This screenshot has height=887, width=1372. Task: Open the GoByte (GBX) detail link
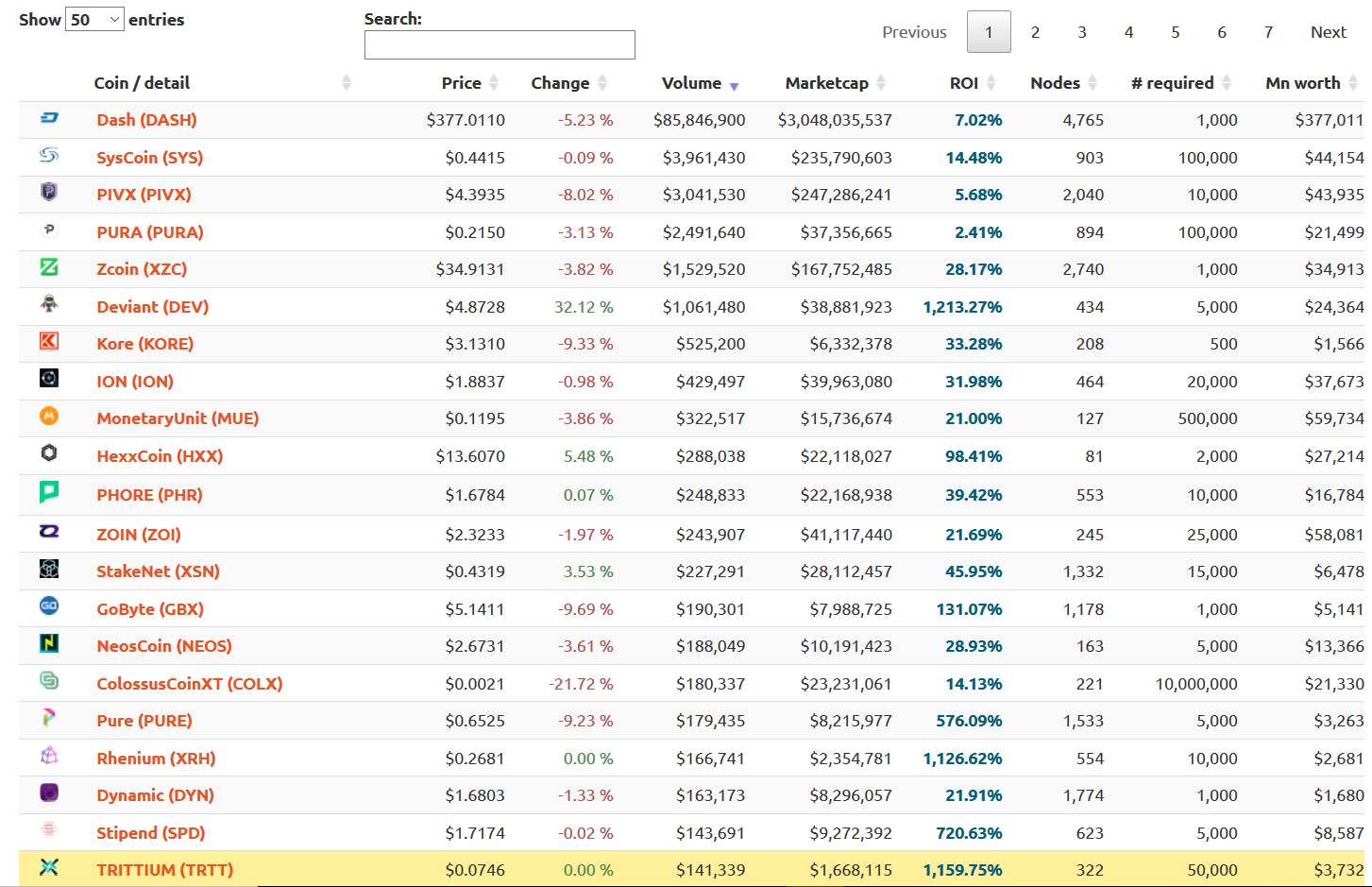tap(150, 609)
